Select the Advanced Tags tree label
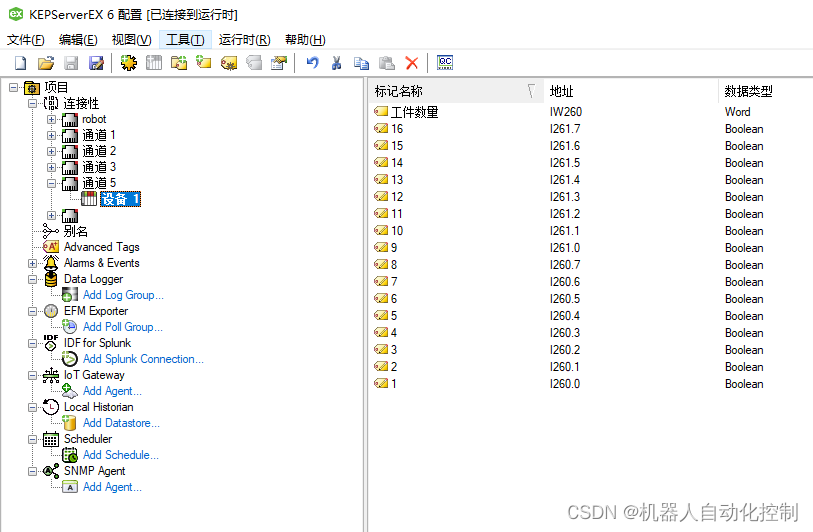Screen dimensions: 813x532 tap(102, 247)
